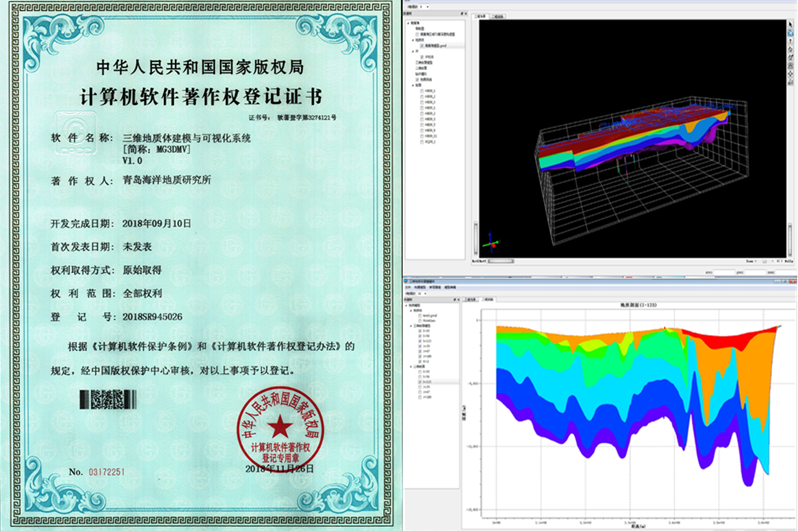
Task: Select the first view tab in the profile window
Action: click(470, 299)
